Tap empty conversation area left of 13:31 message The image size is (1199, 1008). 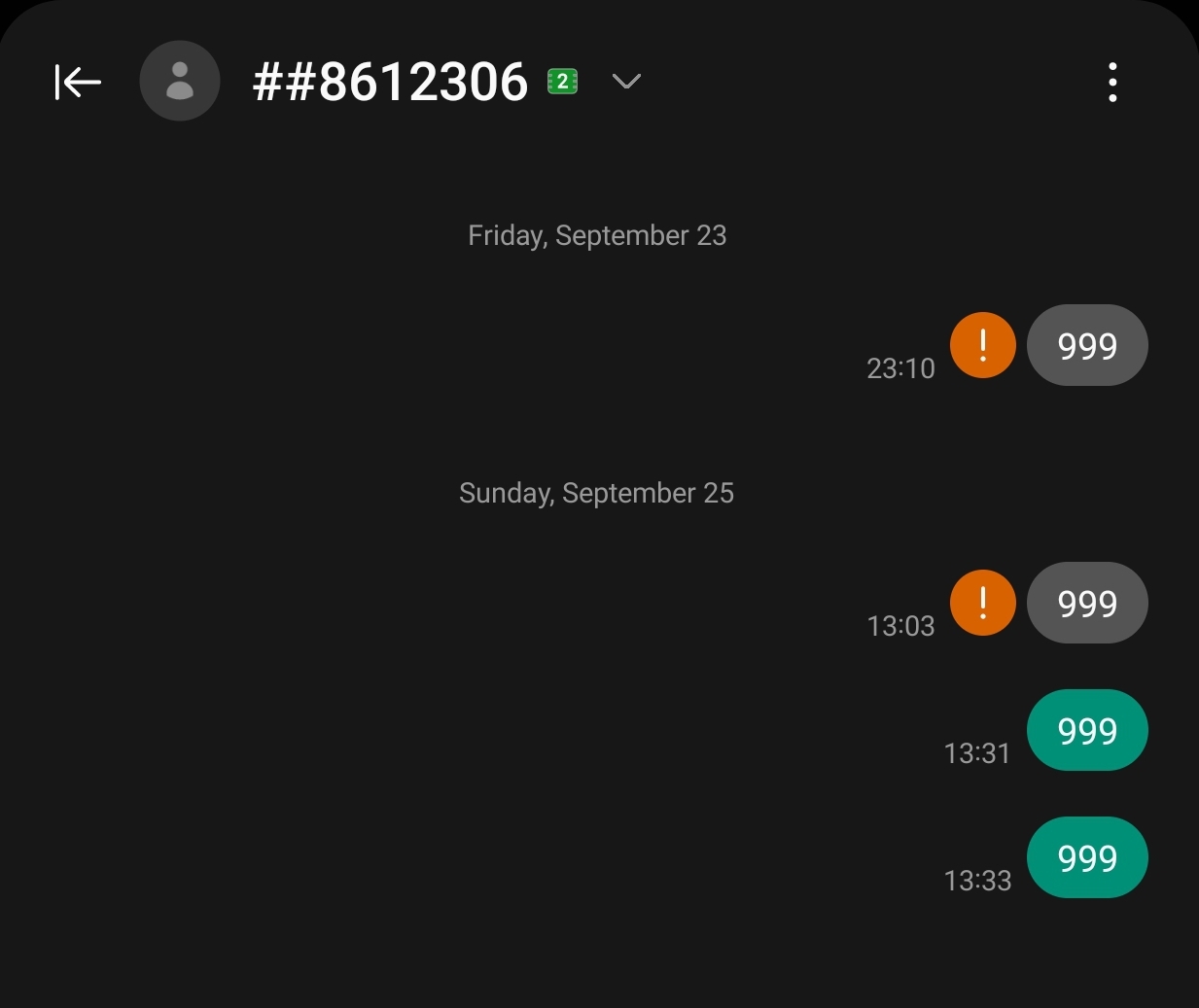coord(467,730)
